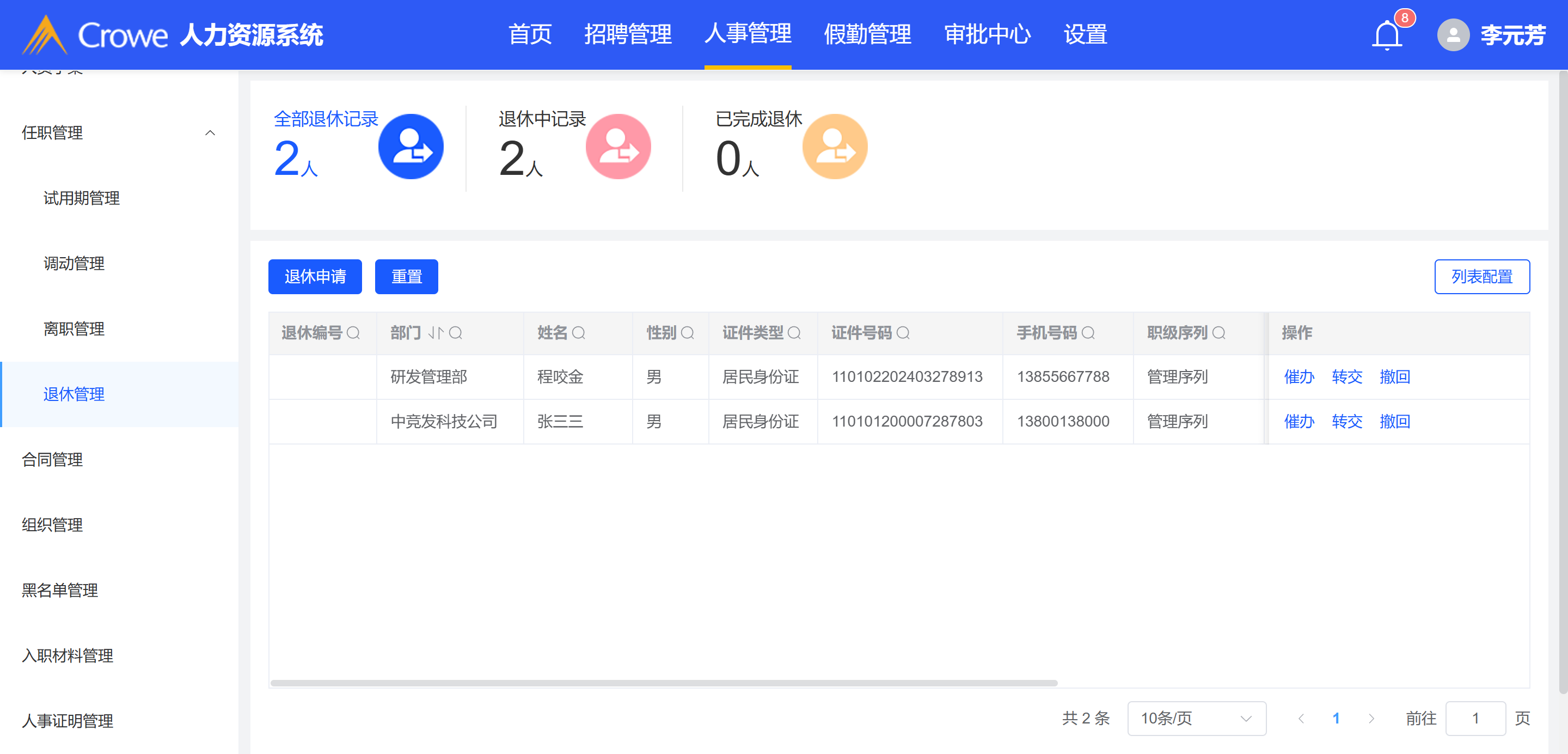Click the orange completed retirement icon
1568x754 pixels.
click(x=835, y=146)
